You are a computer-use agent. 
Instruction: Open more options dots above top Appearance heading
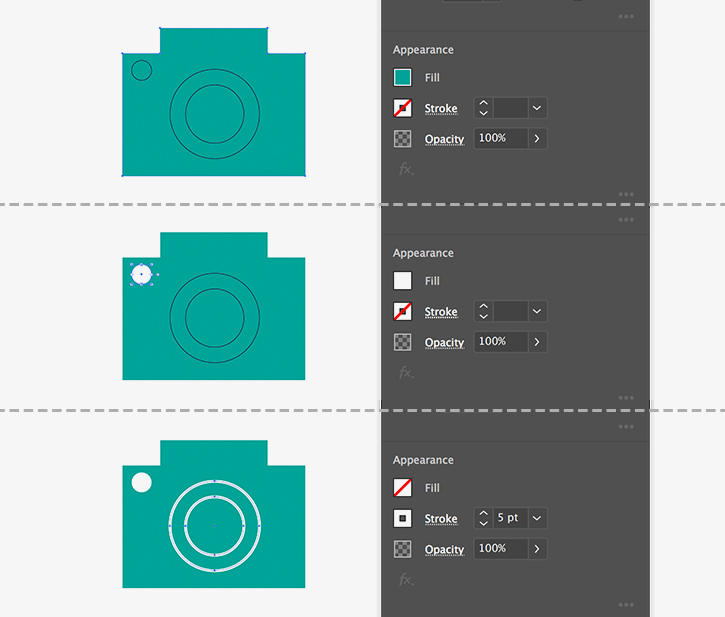tap(626, 17)
